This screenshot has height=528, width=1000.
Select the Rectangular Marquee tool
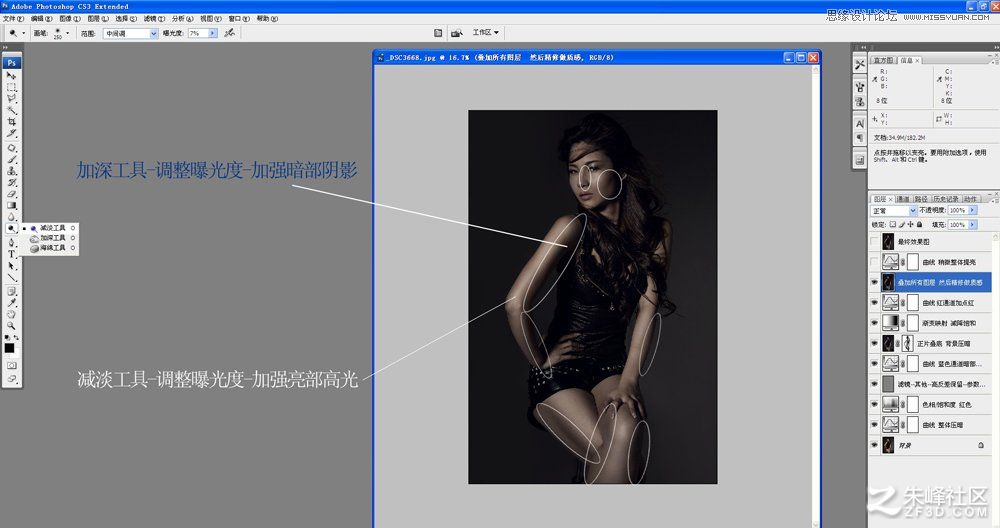[x=11, y=87]
